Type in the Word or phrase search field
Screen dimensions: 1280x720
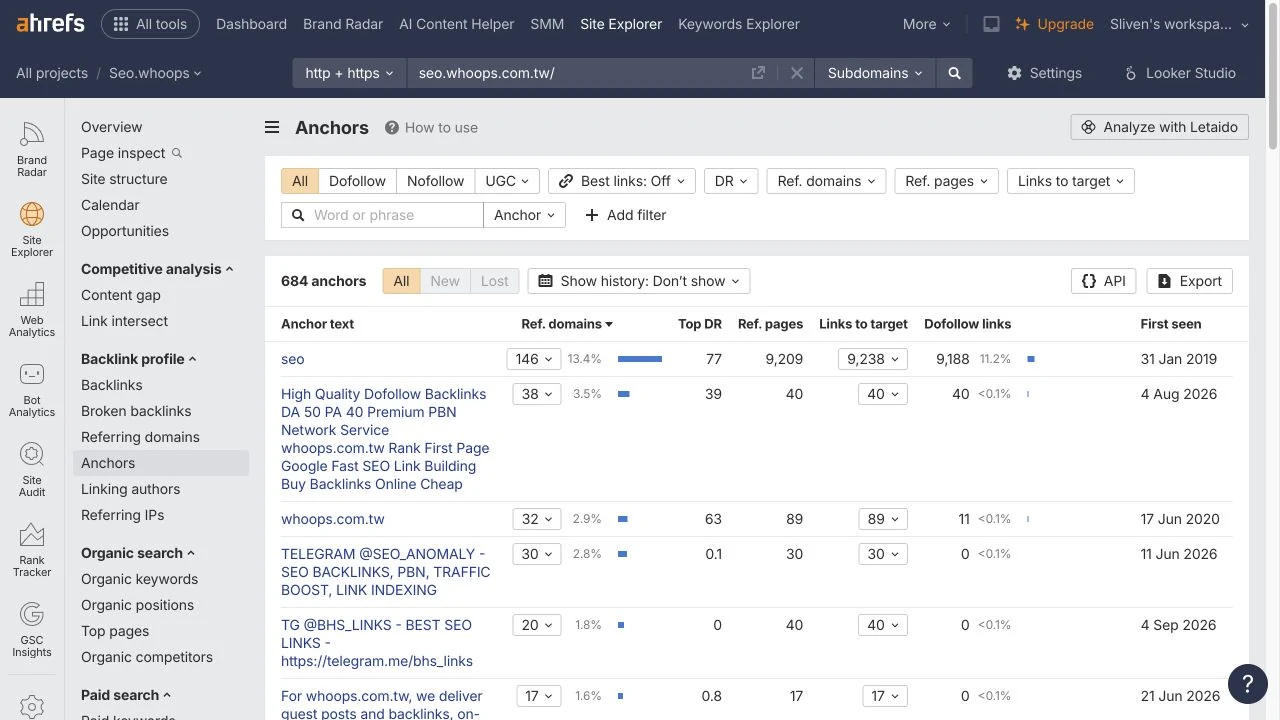(x=382, y=215)
